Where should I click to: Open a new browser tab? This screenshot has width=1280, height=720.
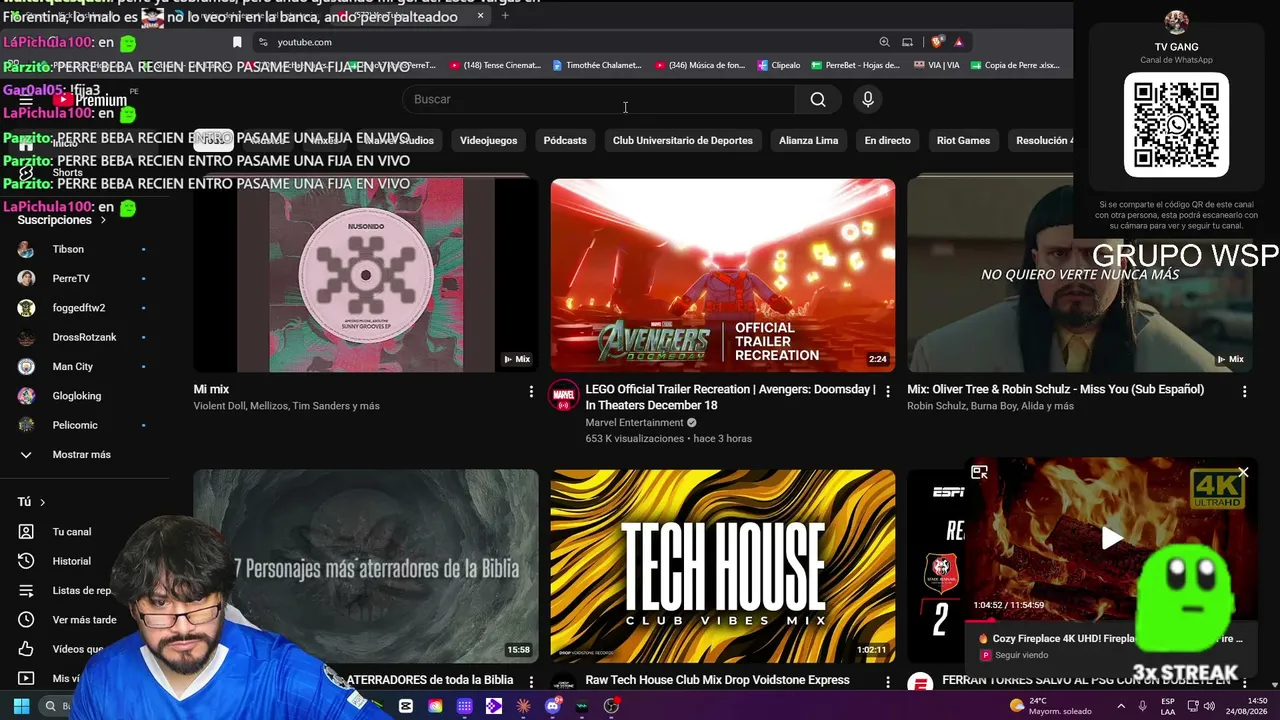pyautogui.click(x=505, y=15)
